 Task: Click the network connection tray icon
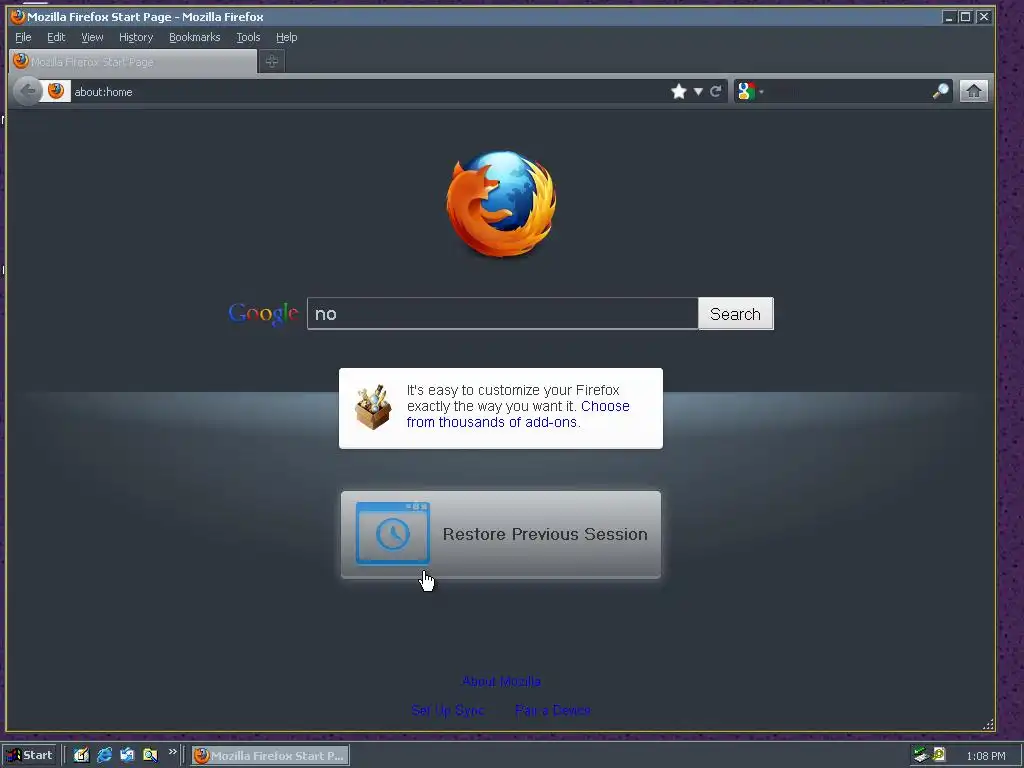(x=921, y=755)
